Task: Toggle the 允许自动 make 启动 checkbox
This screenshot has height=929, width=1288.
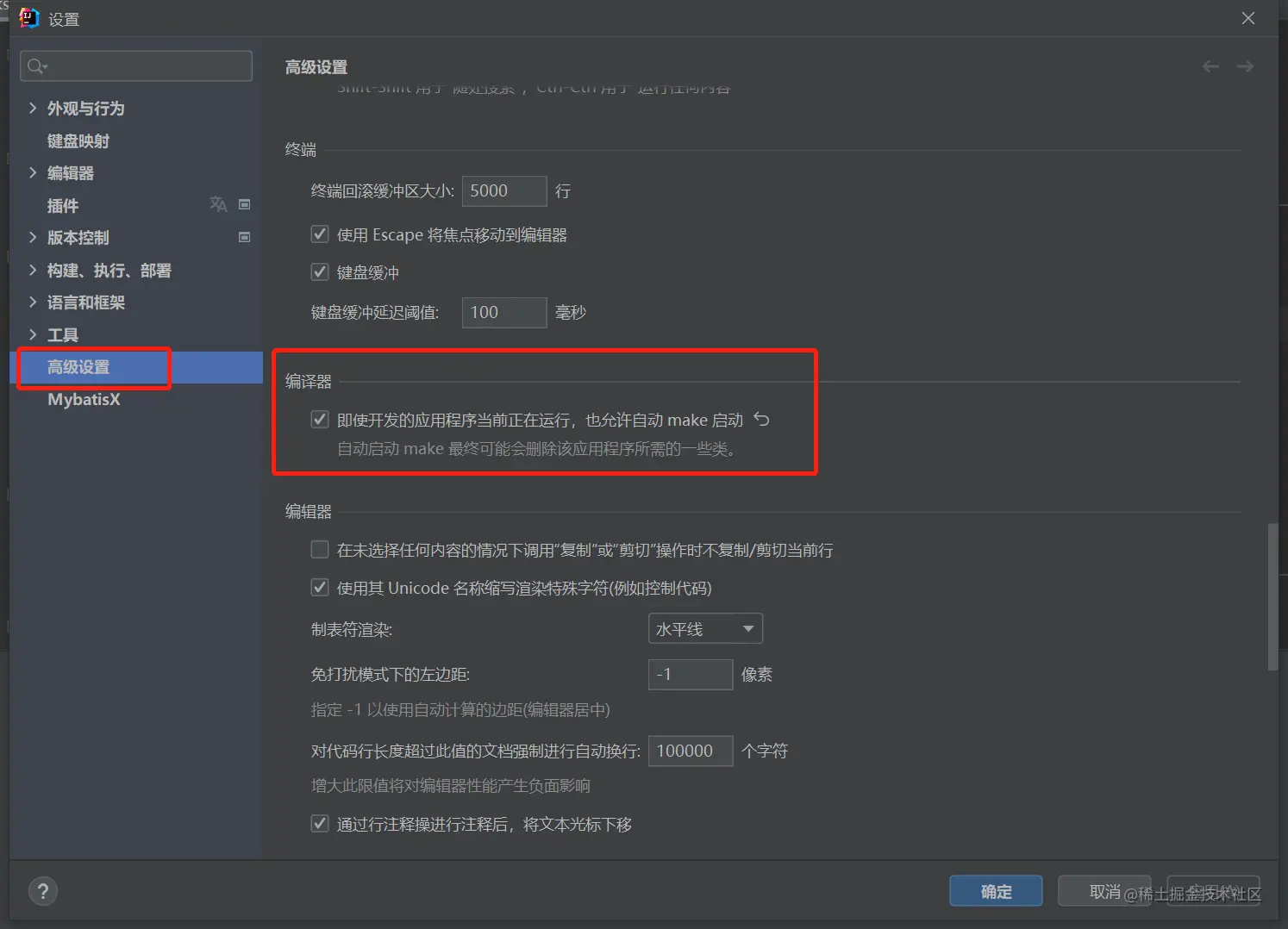Action: 320,419
